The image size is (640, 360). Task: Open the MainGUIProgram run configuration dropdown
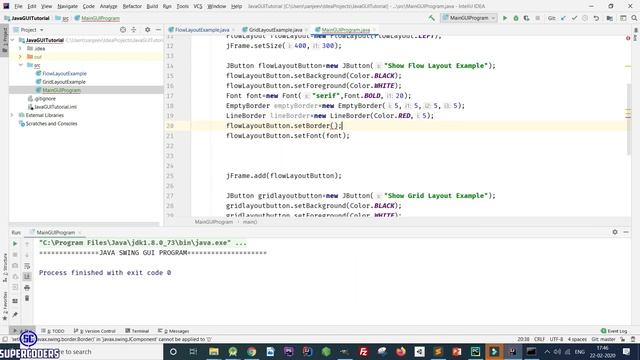pos(469,18)
